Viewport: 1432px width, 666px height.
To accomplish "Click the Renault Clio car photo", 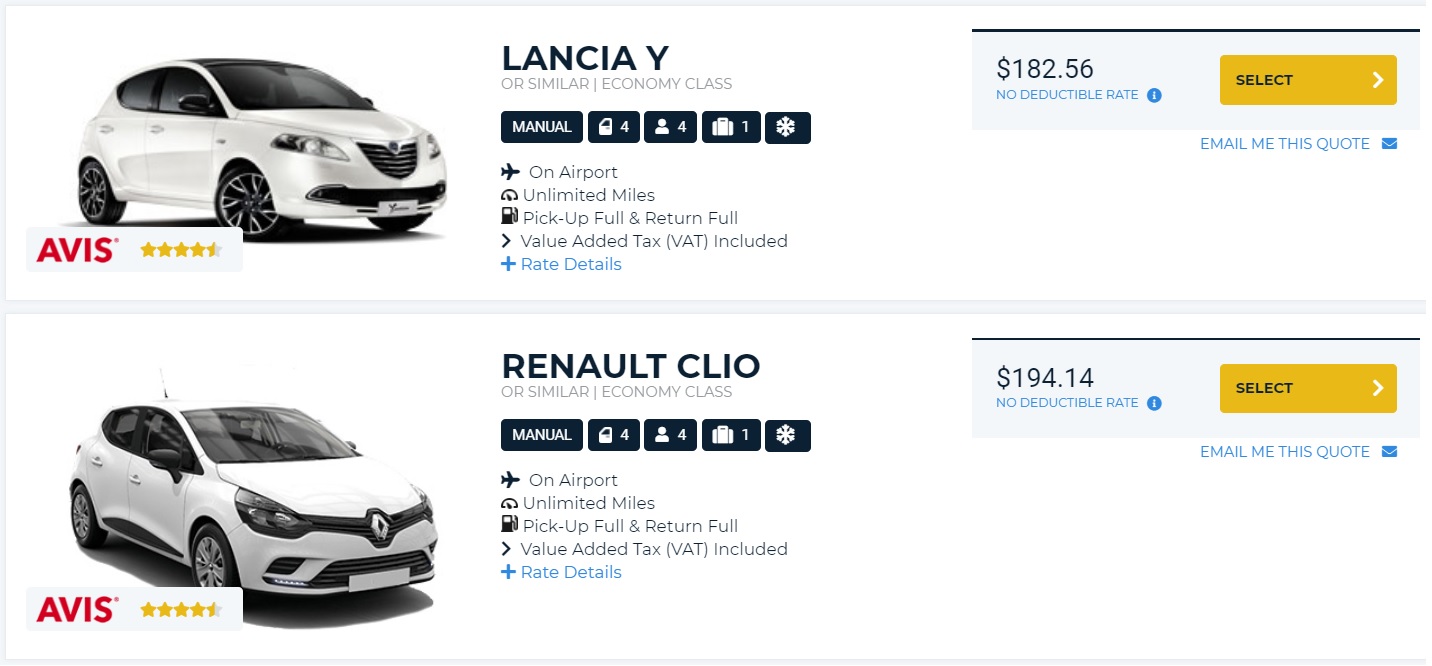I will [x=254, y=495].
